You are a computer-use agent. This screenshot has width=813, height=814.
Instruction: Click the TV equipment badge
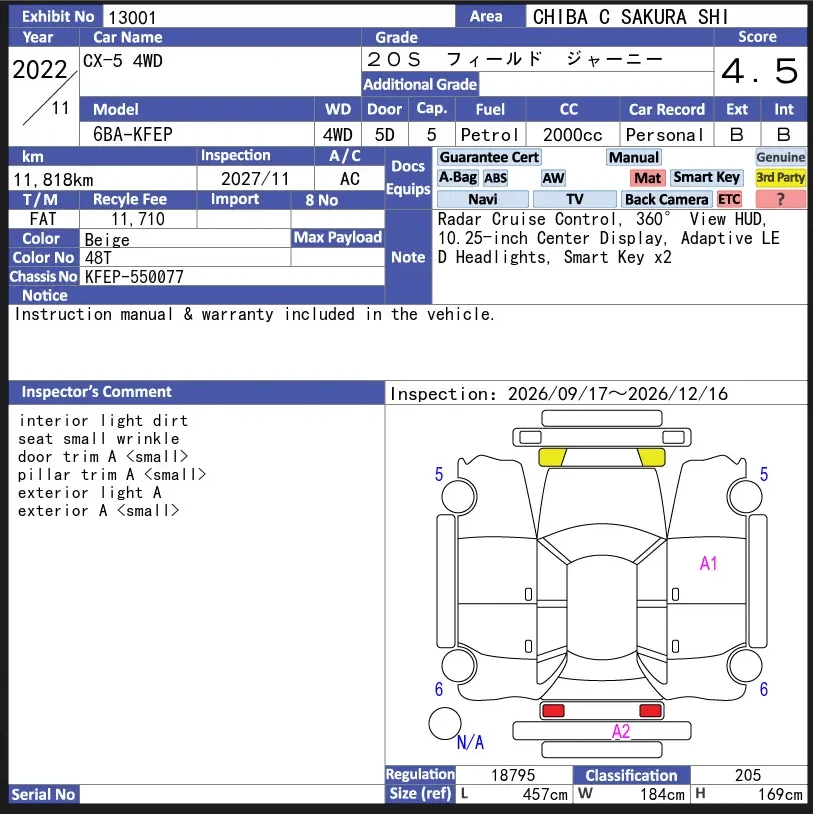(x=575, y=199)
